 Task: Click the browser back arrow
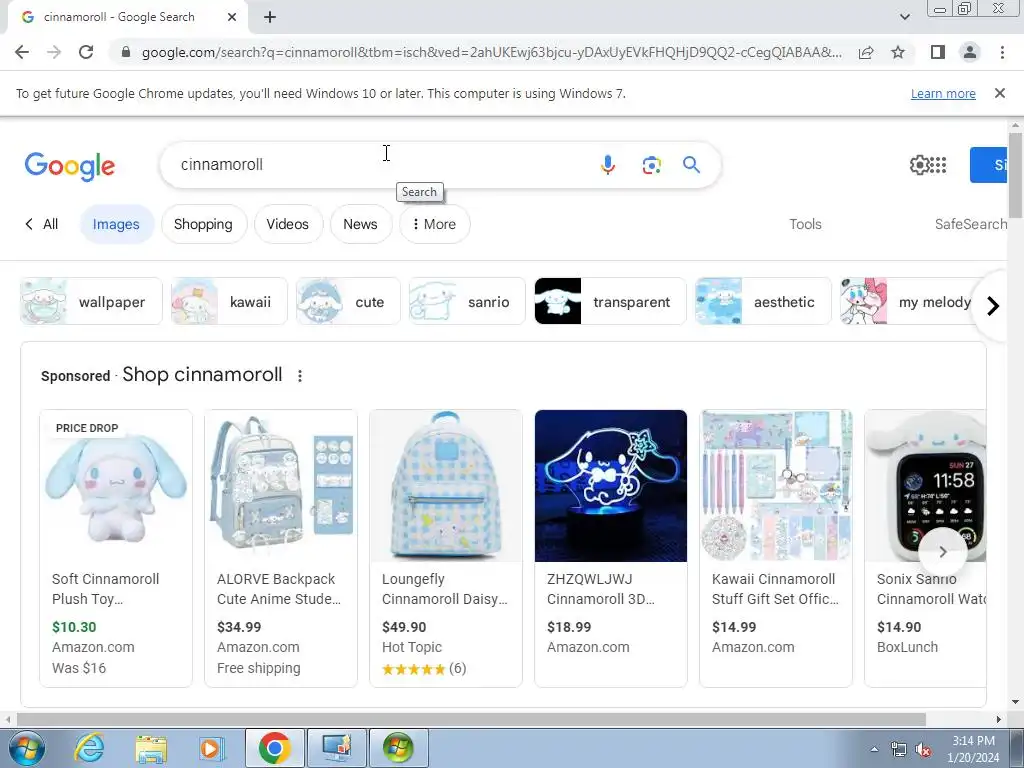click(22, 52)
